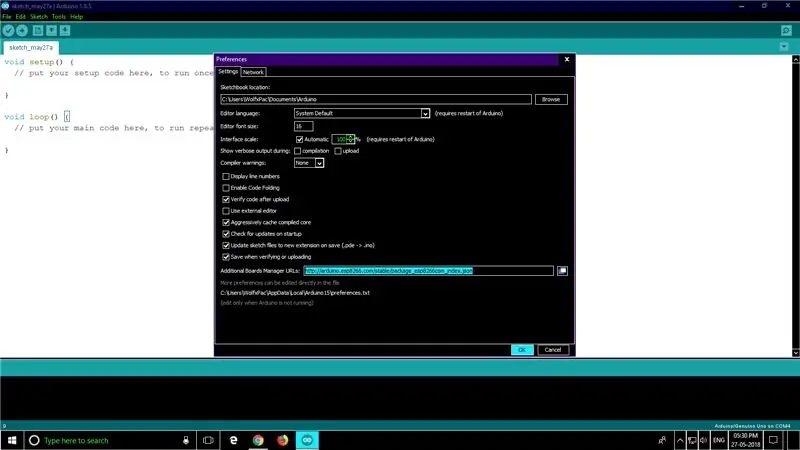Image resolution: width=800 pixels, height=450 pixels.
Task: Enable Display line numbers checkbox
Action: [x=226, y=177]
